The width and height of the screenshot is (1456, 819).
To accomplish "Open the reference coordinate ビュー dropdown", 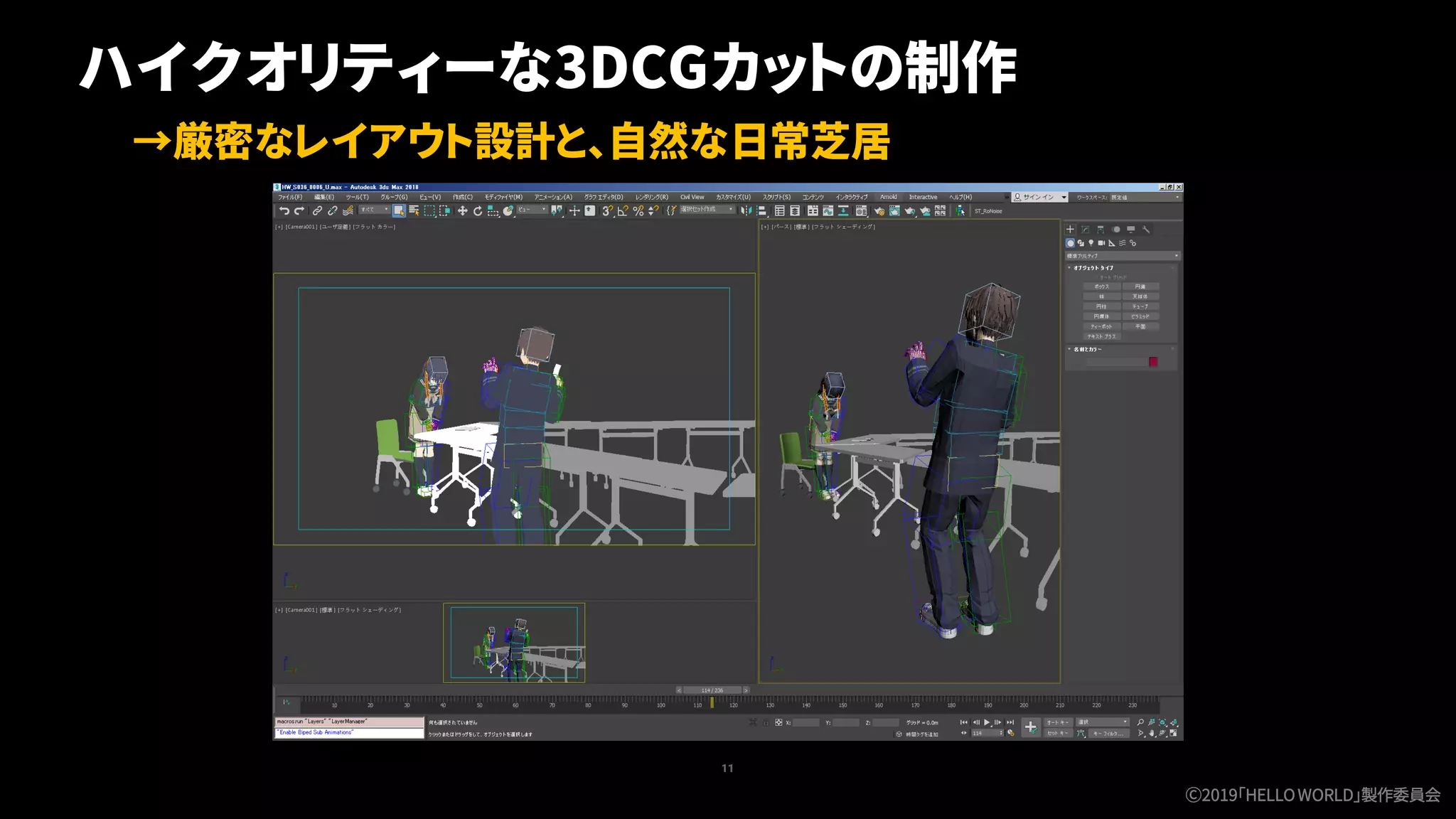I will 532,210.
